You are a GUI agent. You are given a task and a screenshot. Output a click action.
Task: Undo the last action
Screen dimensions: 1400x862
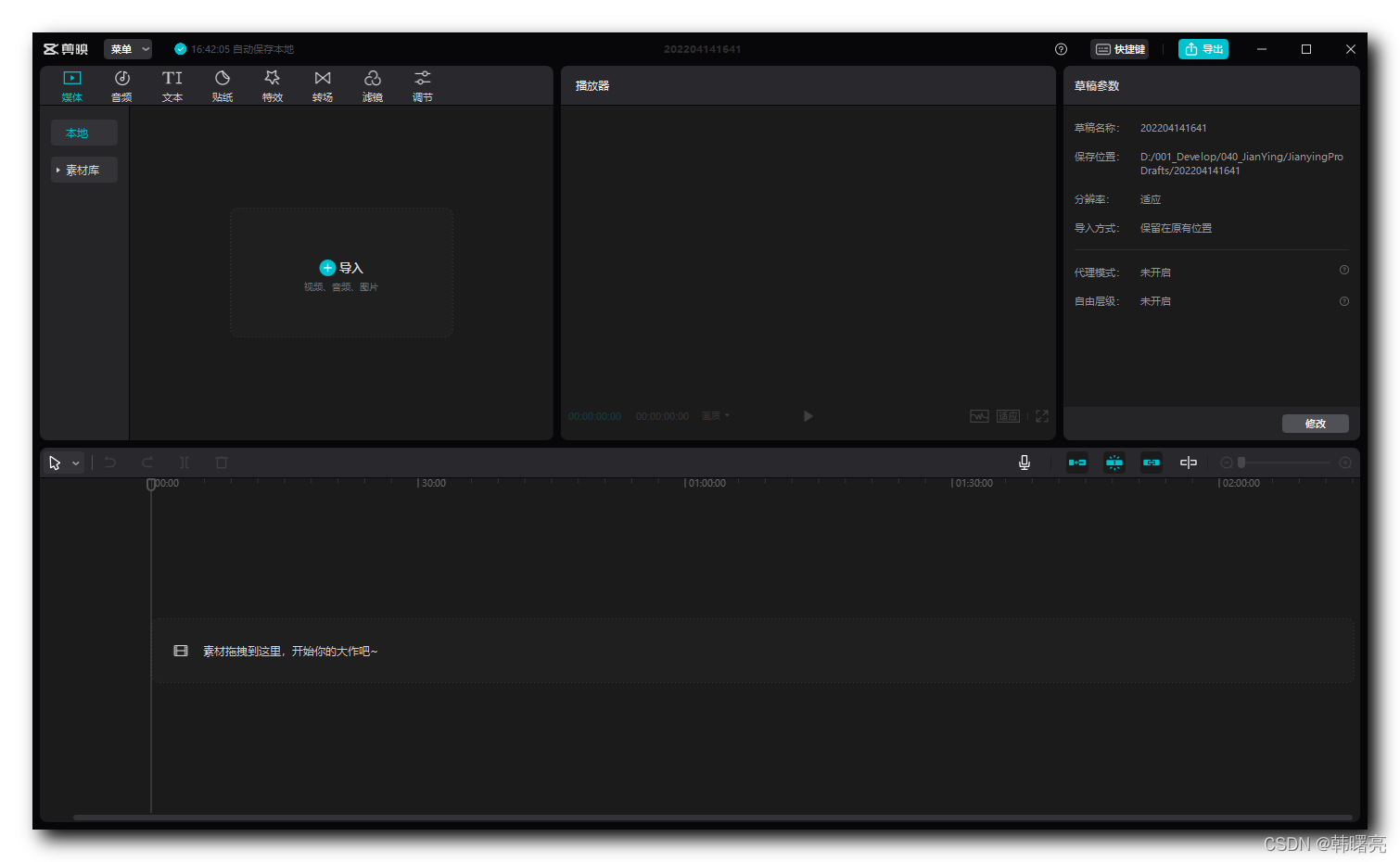(x=110, y=463)
